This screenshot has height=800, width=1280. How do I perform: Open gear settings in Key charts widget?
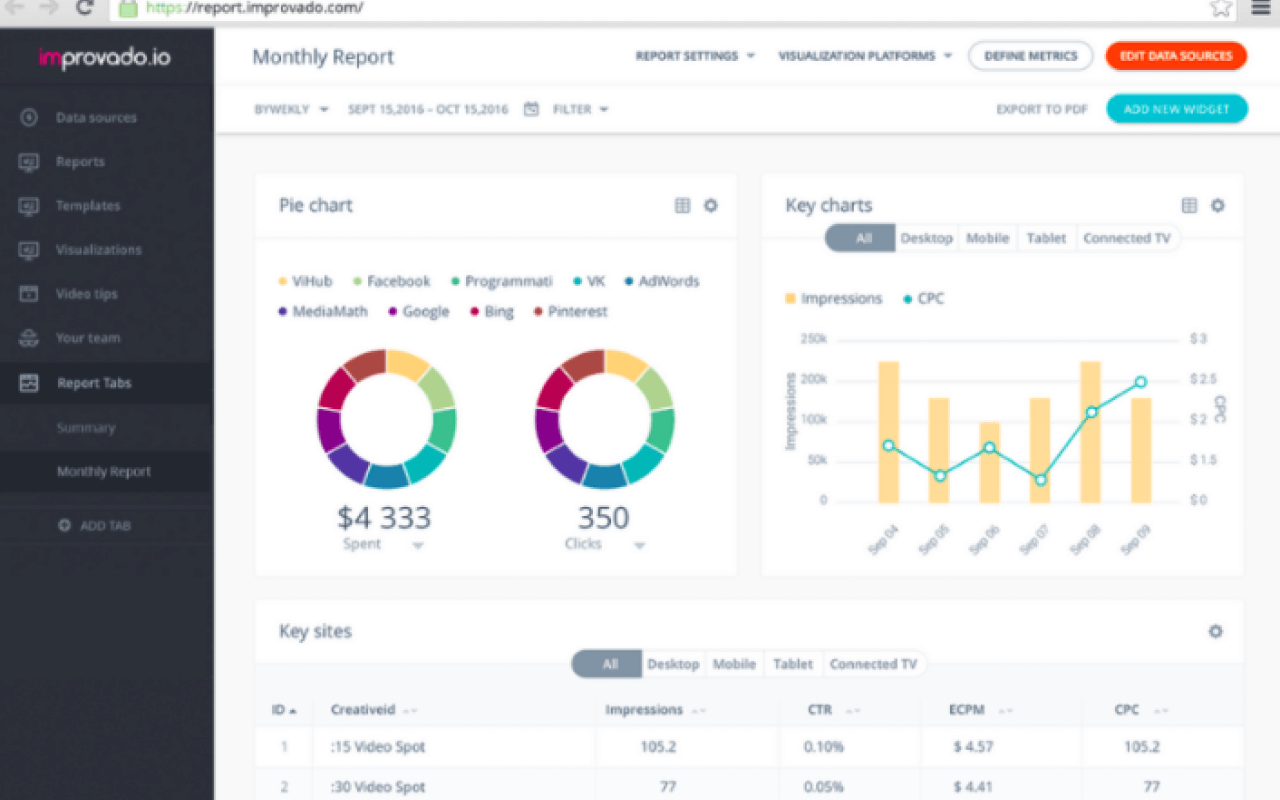point(1217,205)
